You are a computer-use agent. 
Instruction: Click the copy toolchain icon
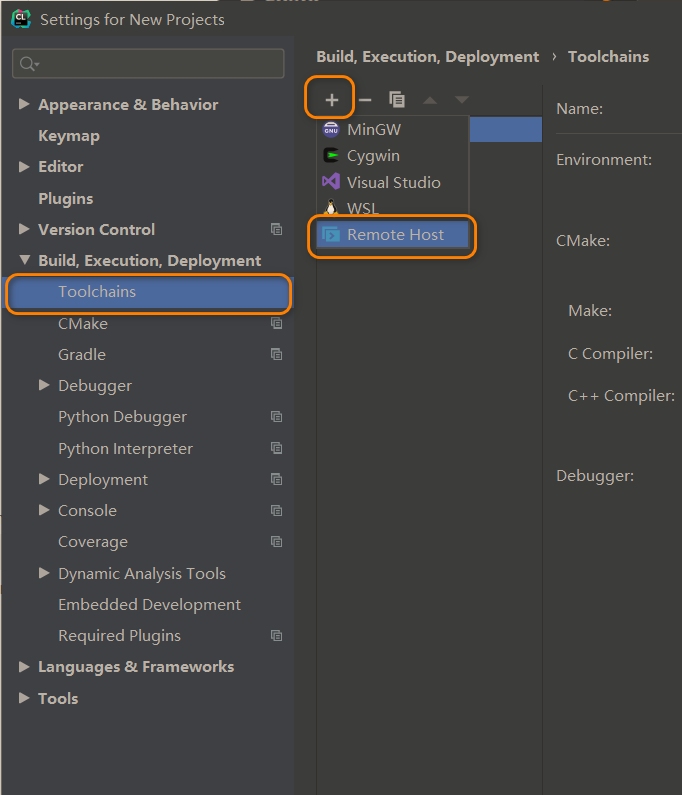pyautogui.click(x=397, y=99)
